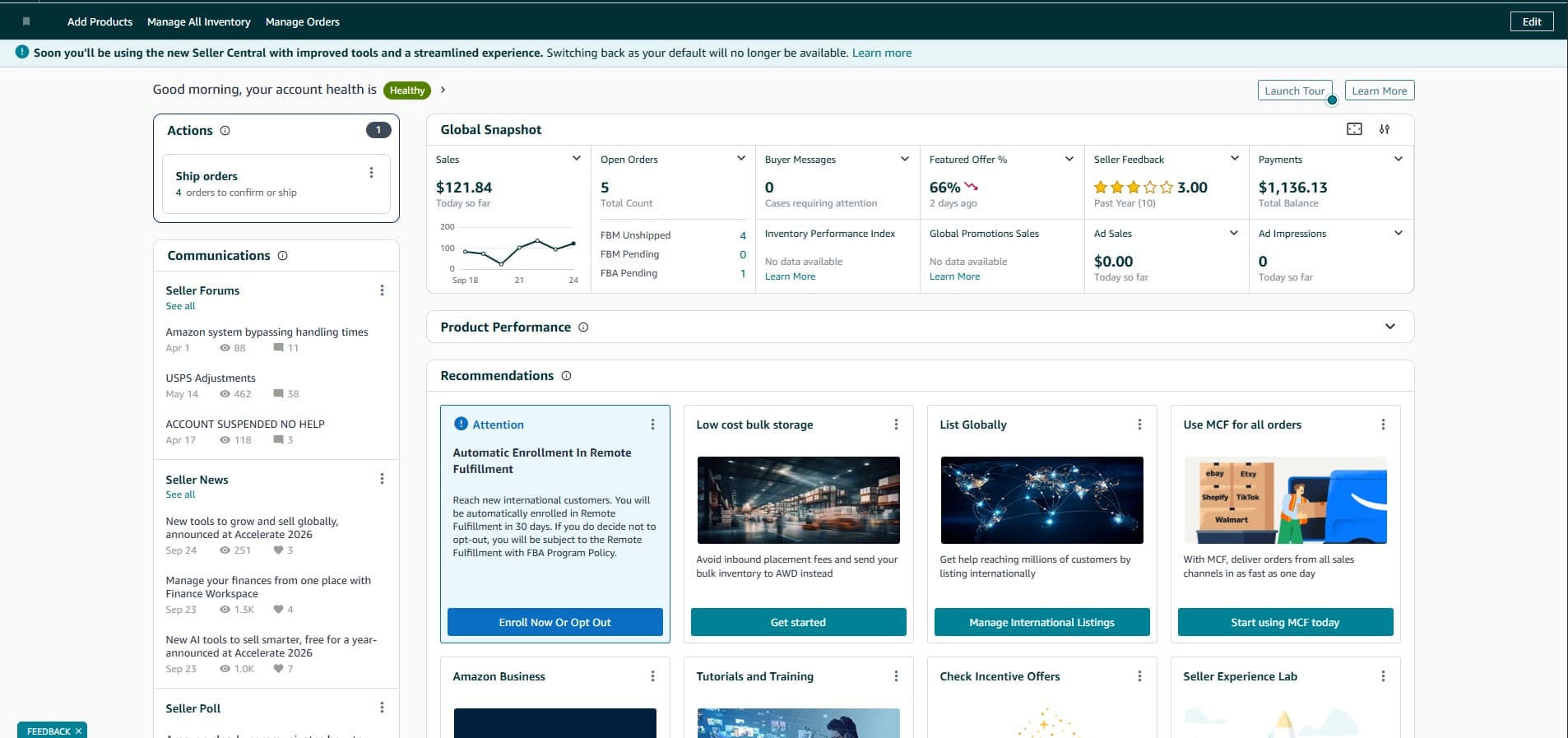
Task: Click Learn More under Global Promotions Sales
Action: pyautogui.click(x=955, y=276)
